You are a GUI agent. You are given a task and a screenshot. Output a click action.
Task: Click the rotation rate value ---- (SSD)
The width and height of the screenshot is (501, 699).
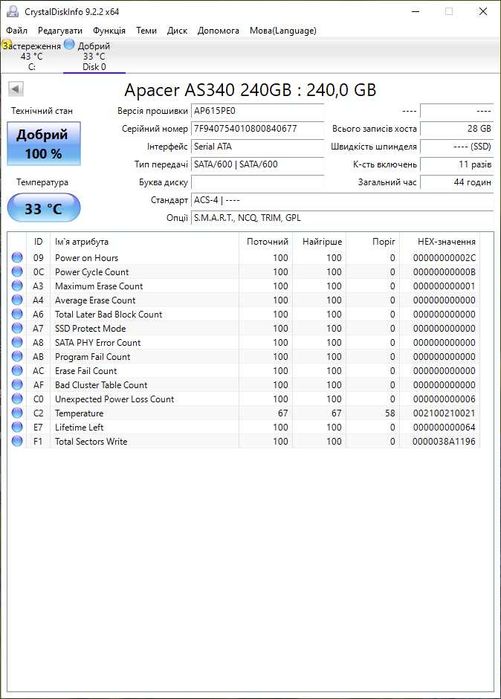point(457,147)
